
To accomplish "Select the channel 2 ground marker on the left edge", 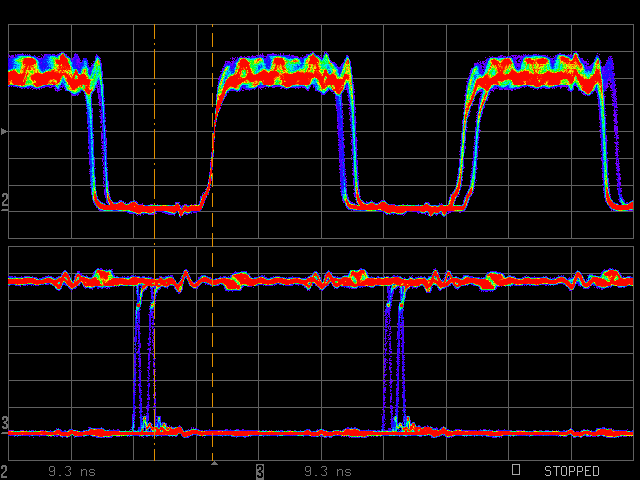I will (x=4, y=202).
